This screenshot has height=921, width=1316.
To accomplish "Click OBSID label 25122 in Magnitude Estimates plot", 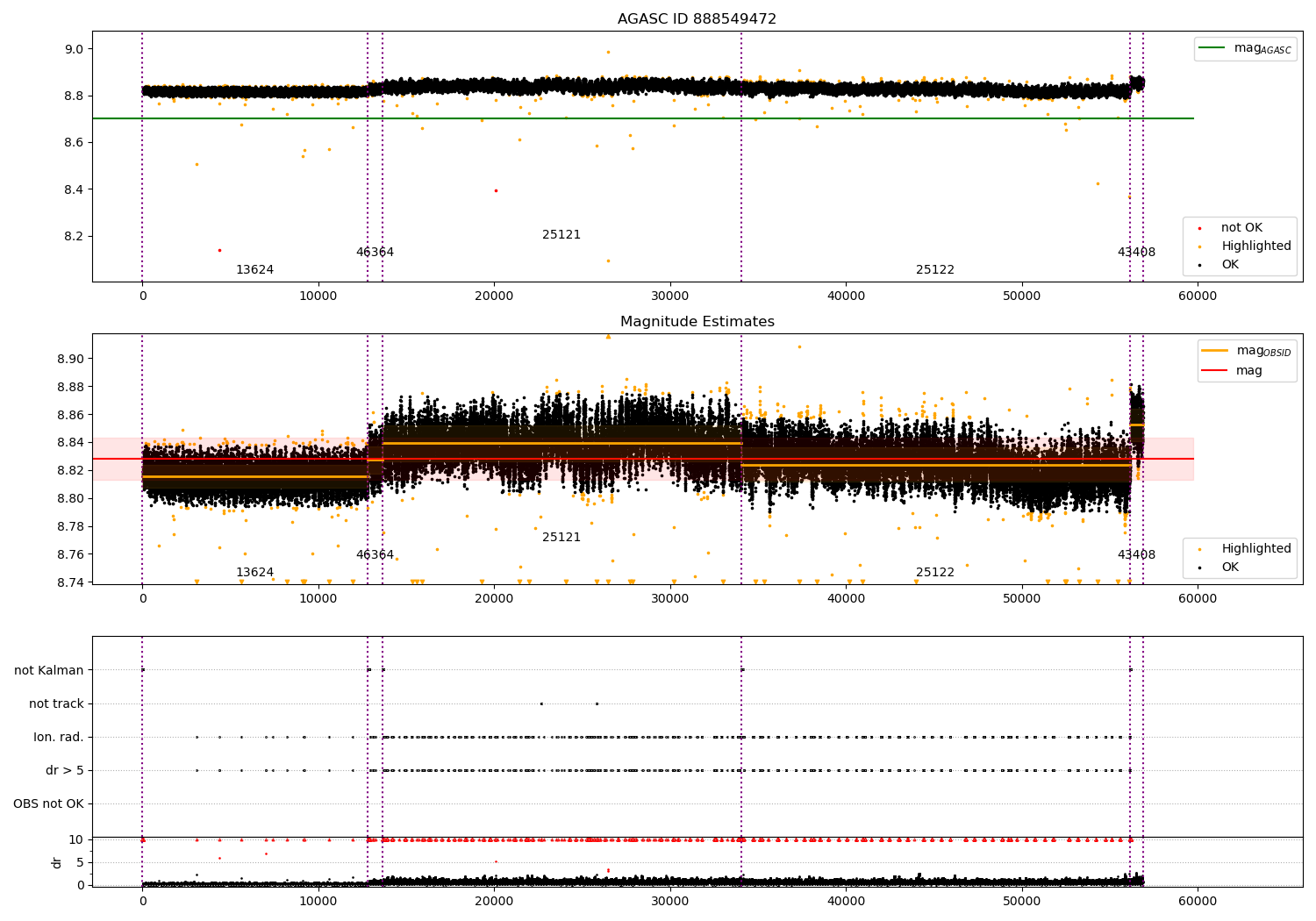I will (x=935, y=573).
